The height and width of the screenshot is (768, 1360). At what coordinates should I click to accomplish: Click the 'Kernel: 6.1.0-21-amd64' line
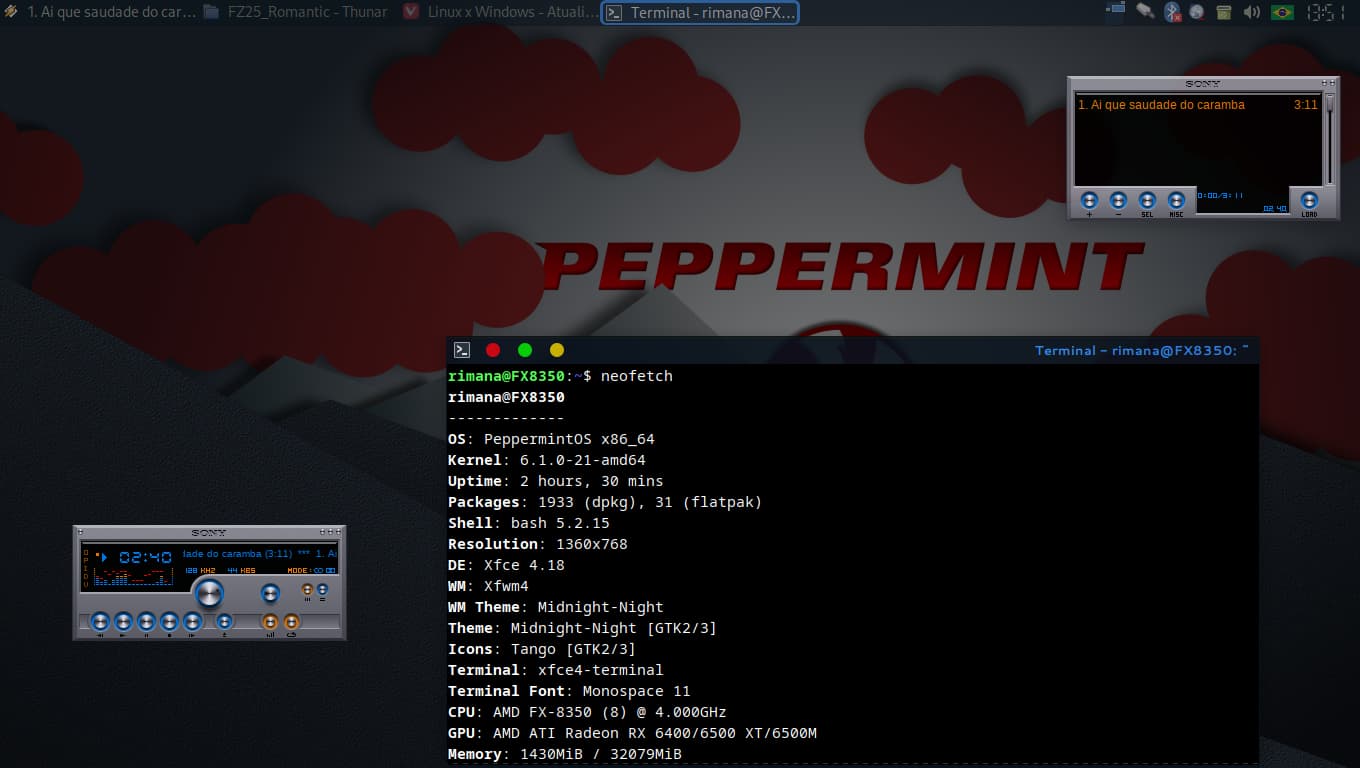pyautogui.click(x=547, y=460)
